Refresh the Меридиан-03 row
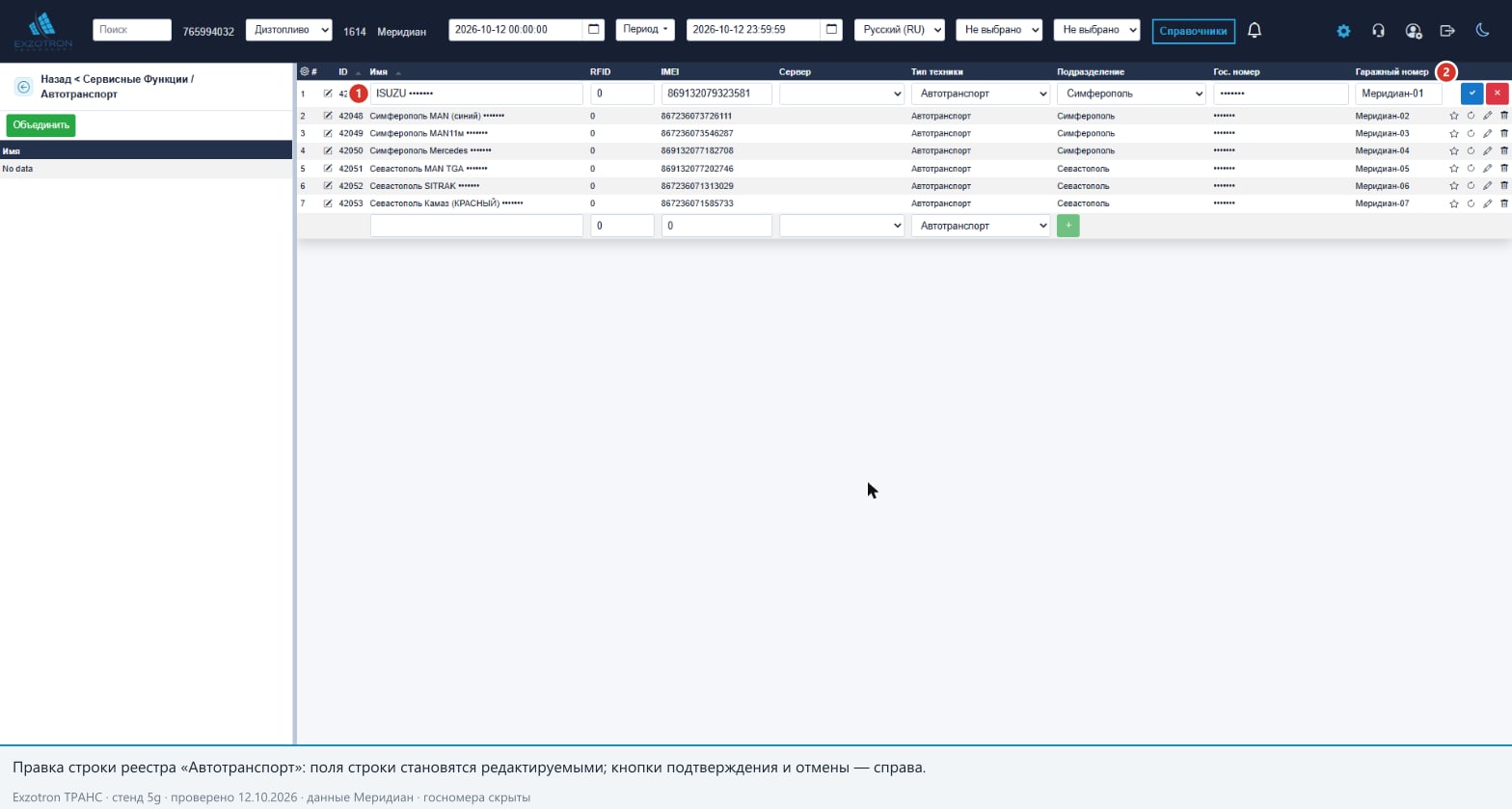The image size is (1512, 809). pos(1471,133)
